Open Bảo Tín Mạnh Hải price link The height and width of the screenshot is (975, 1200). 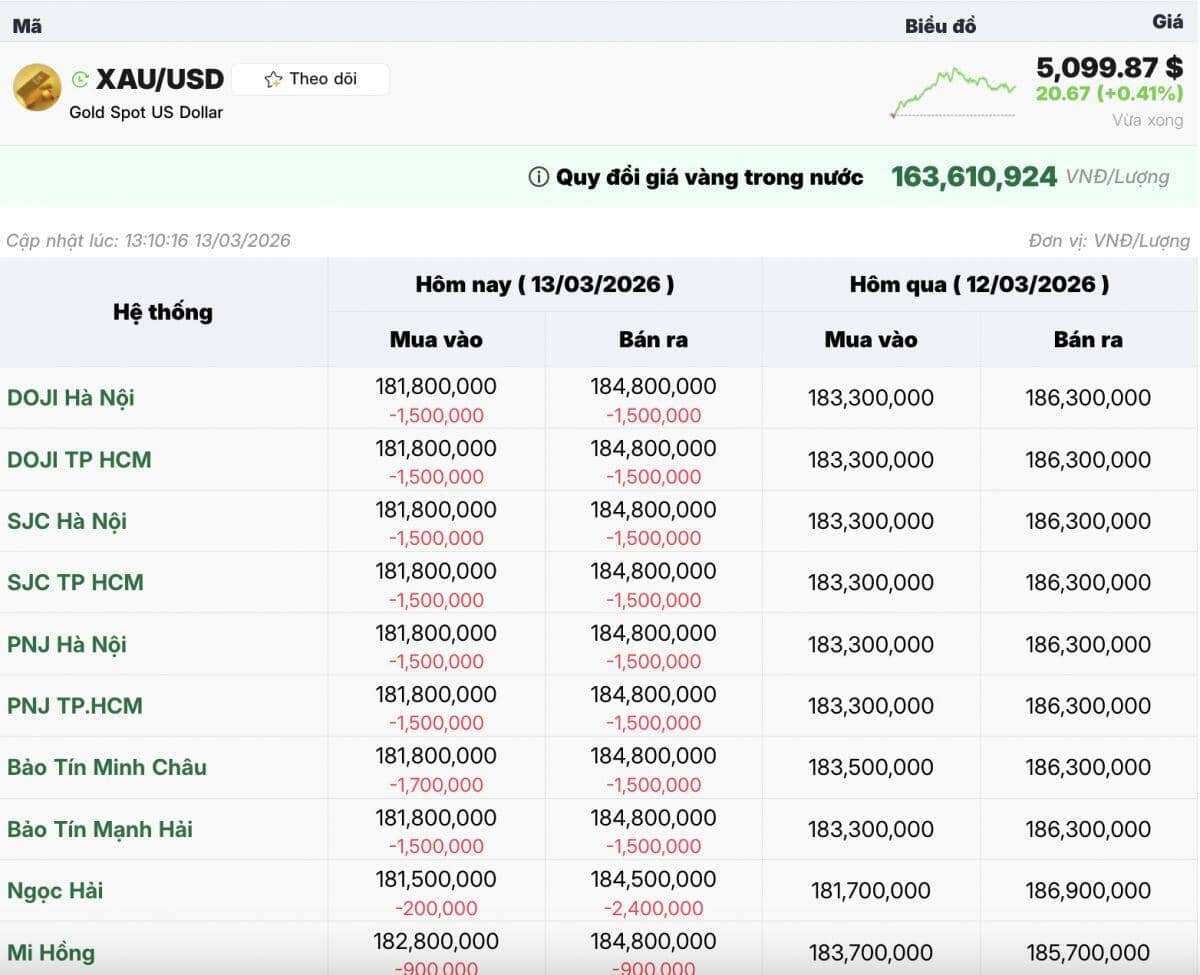coord(100,829)
